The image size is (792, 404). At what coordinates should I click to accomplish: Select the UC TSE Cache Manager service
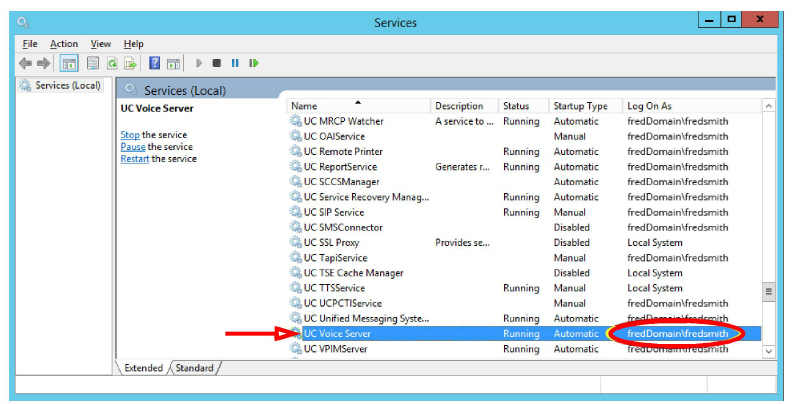tap(524, 273)
